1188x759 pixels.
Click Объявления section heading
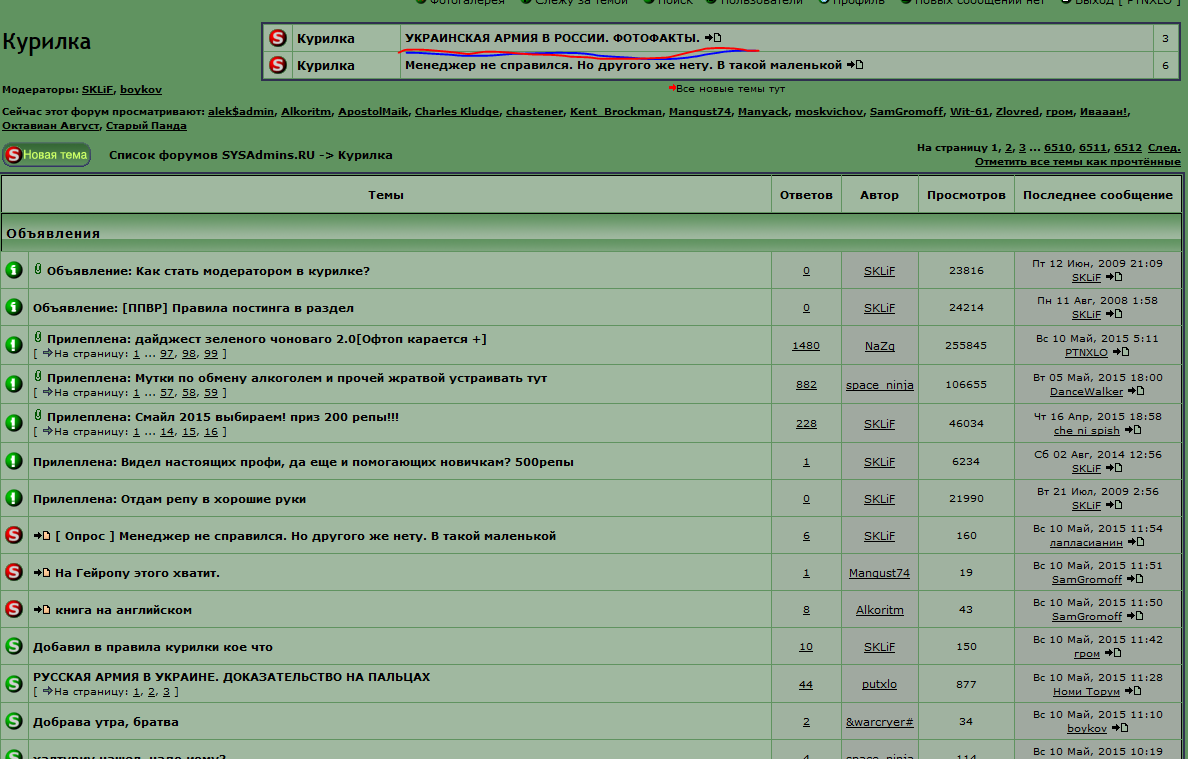tap(53, 233)
